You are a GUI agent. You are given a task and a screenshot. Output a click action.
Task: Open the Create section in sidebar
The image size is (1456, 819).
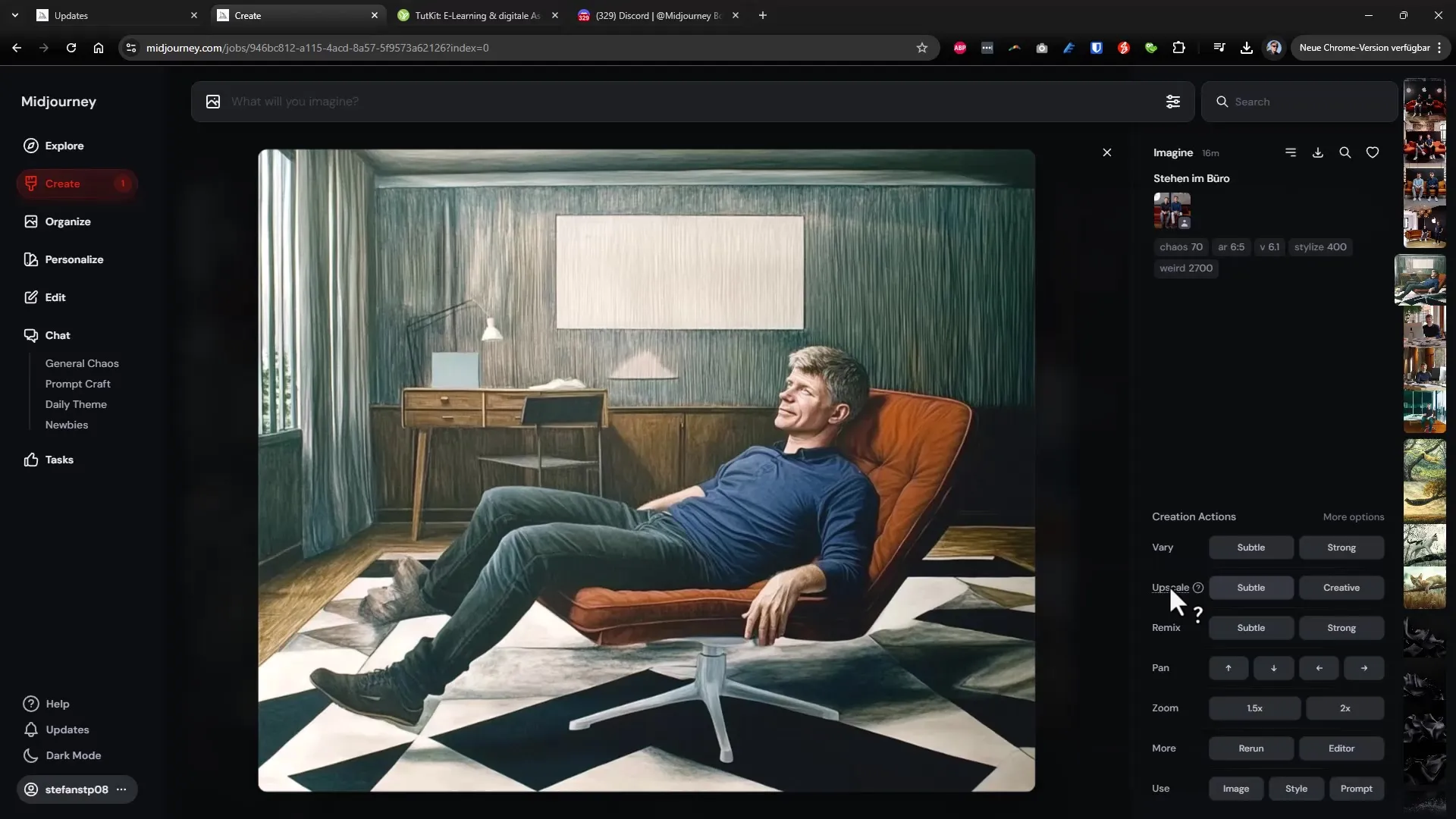pyautogui.click(x=76, y=184)
